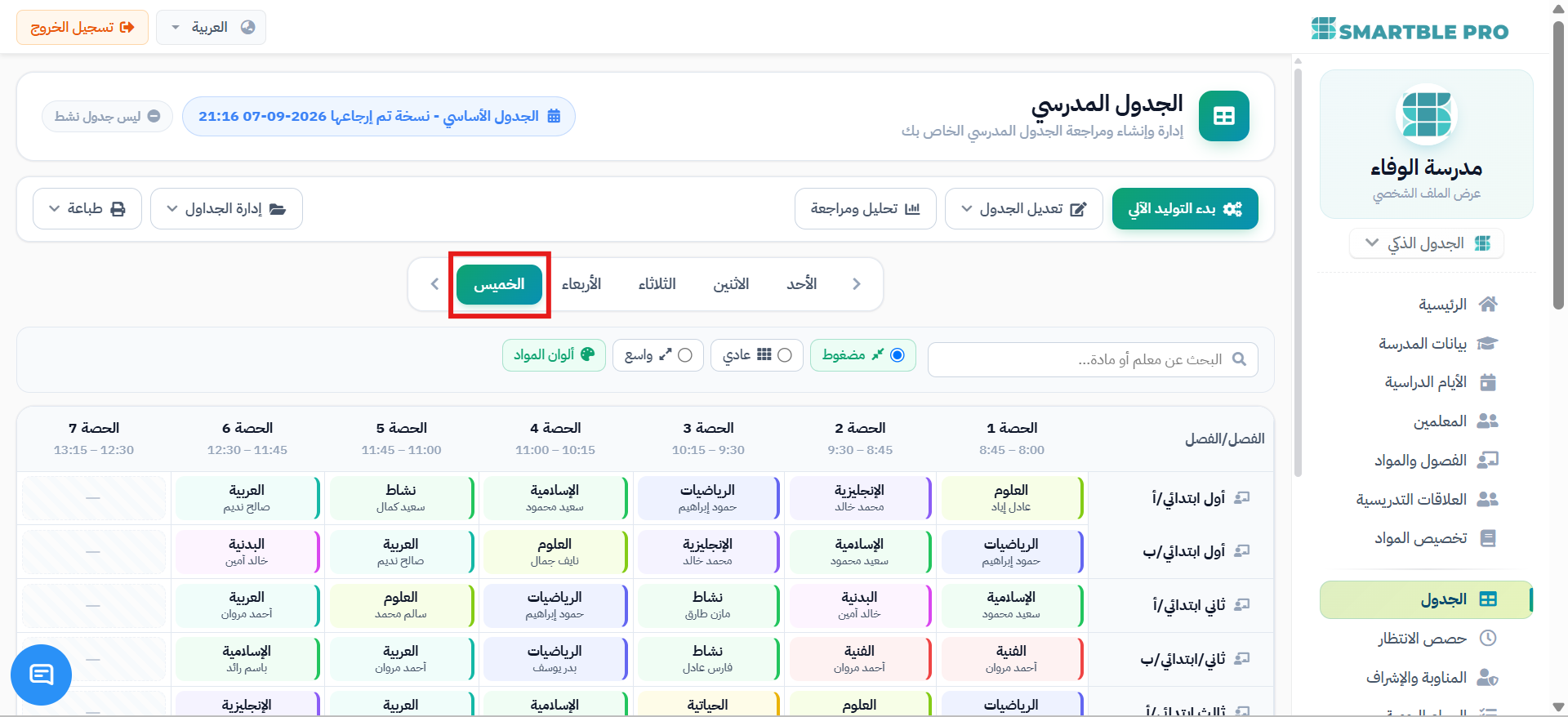Click the globe language icon
The image size is (1568, 717).
pos(248,28)
